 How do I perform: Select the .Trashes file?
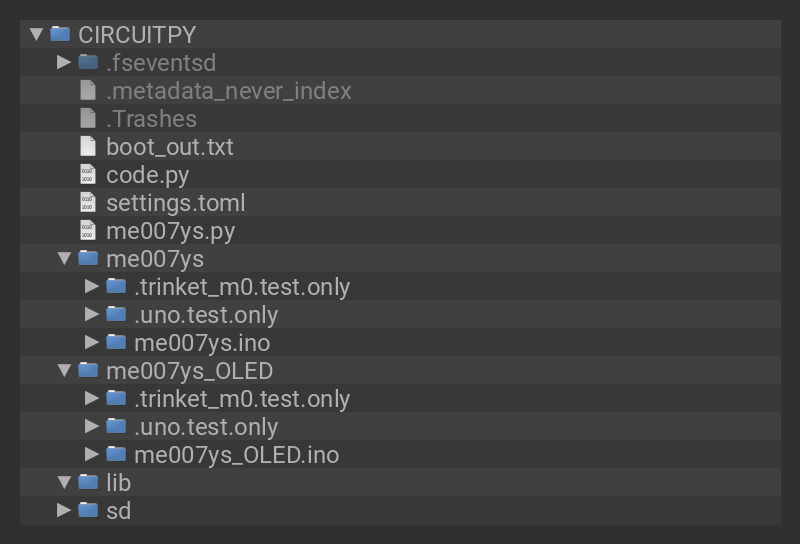pos(151,119)
